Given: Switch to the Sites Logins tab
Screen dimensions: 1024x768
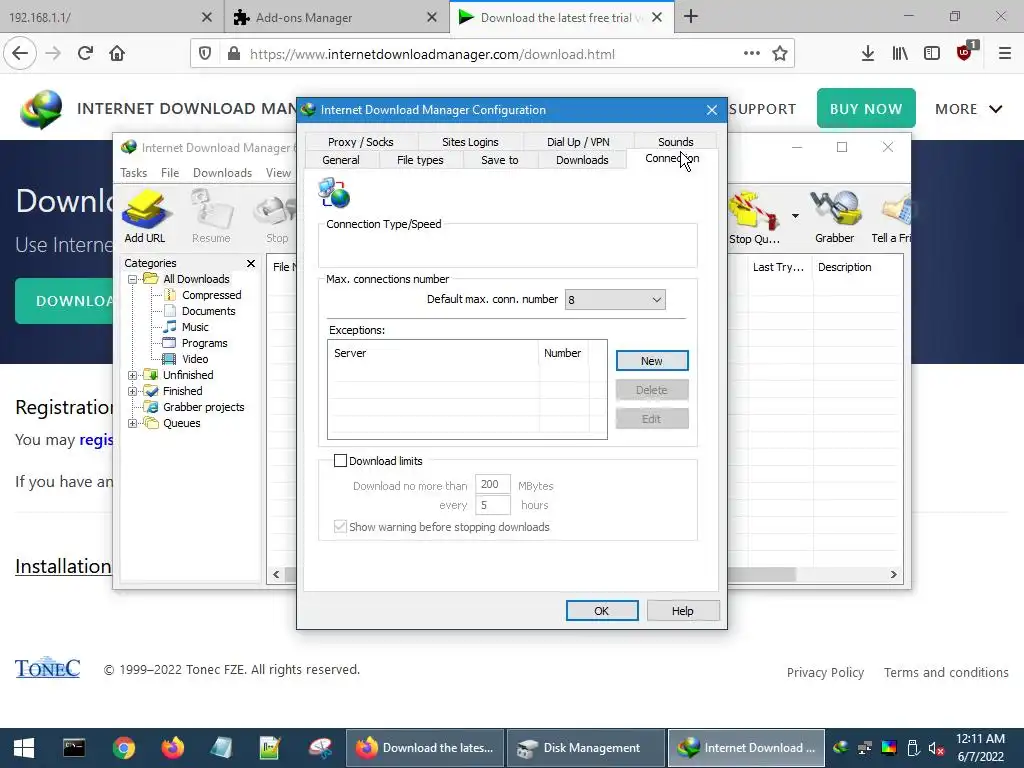Looking at the screenshot, I should [470, 142].
